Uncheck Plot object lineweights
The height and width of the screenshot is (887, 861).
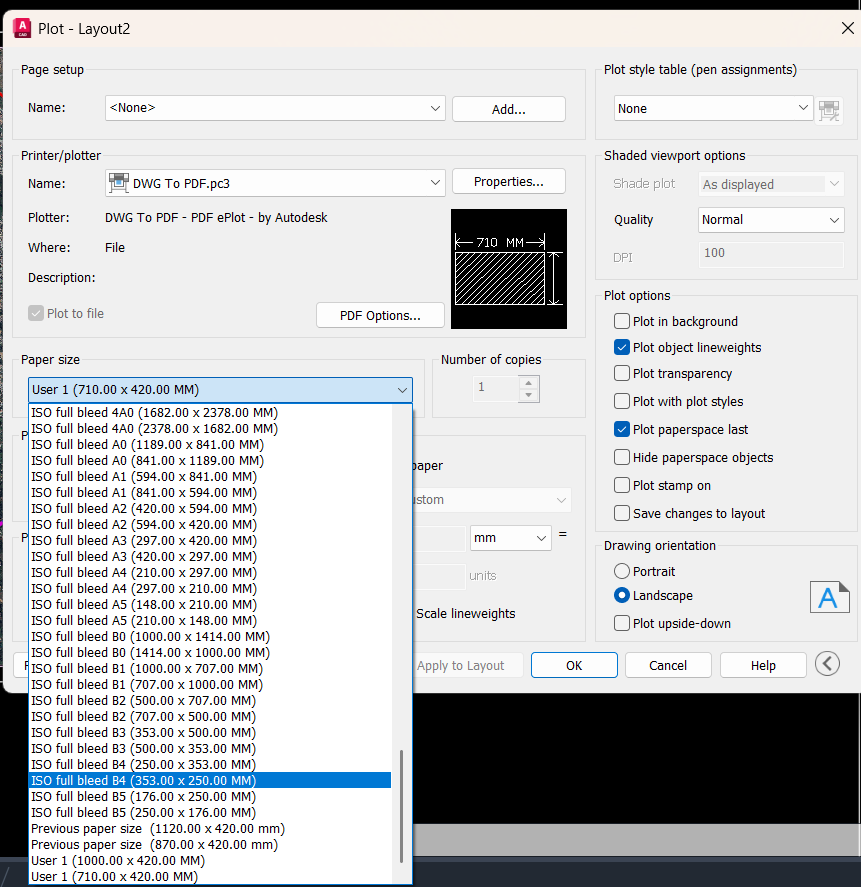tap(621, 348)
